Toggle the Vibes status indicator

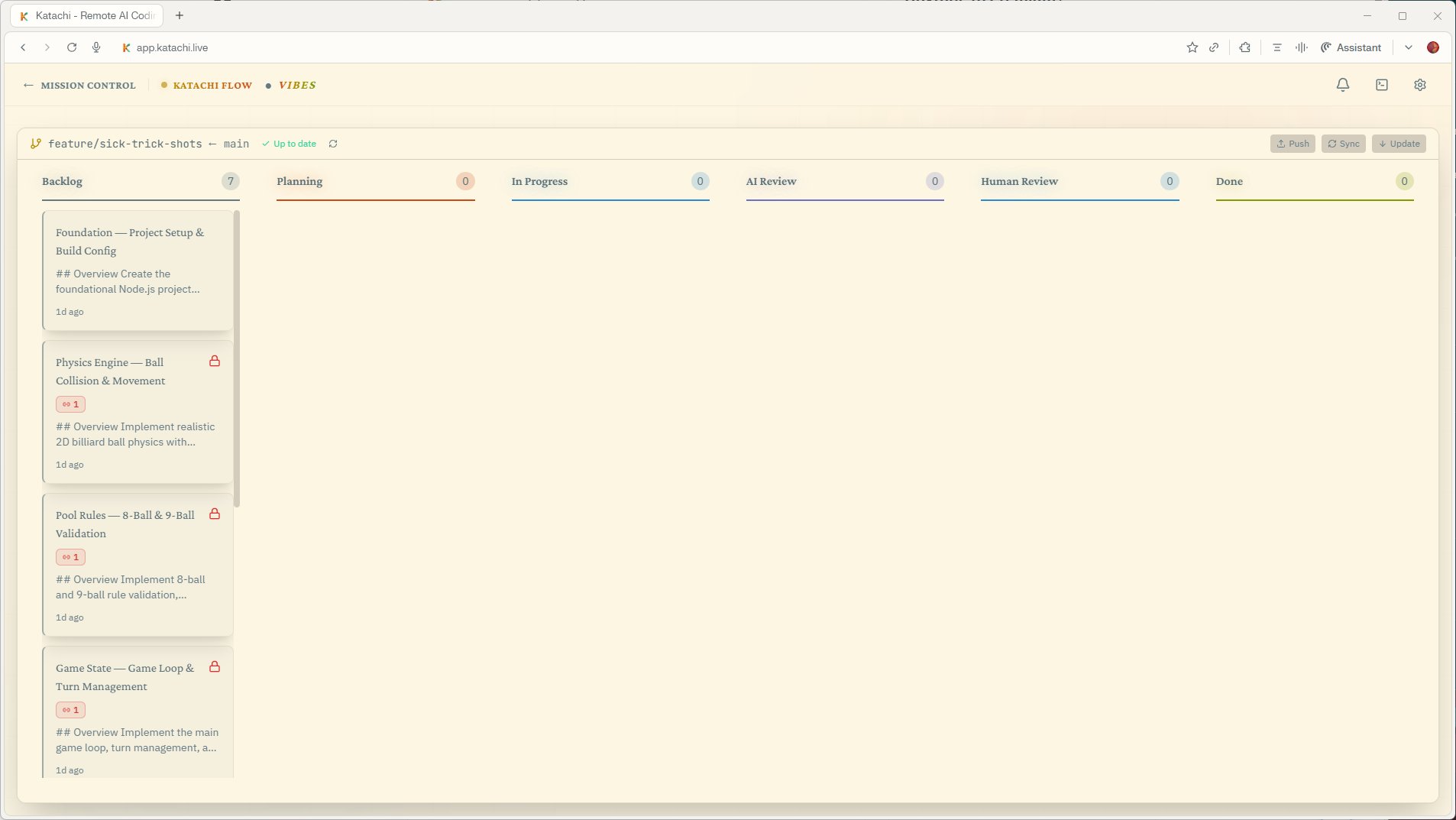click(267, 85)
